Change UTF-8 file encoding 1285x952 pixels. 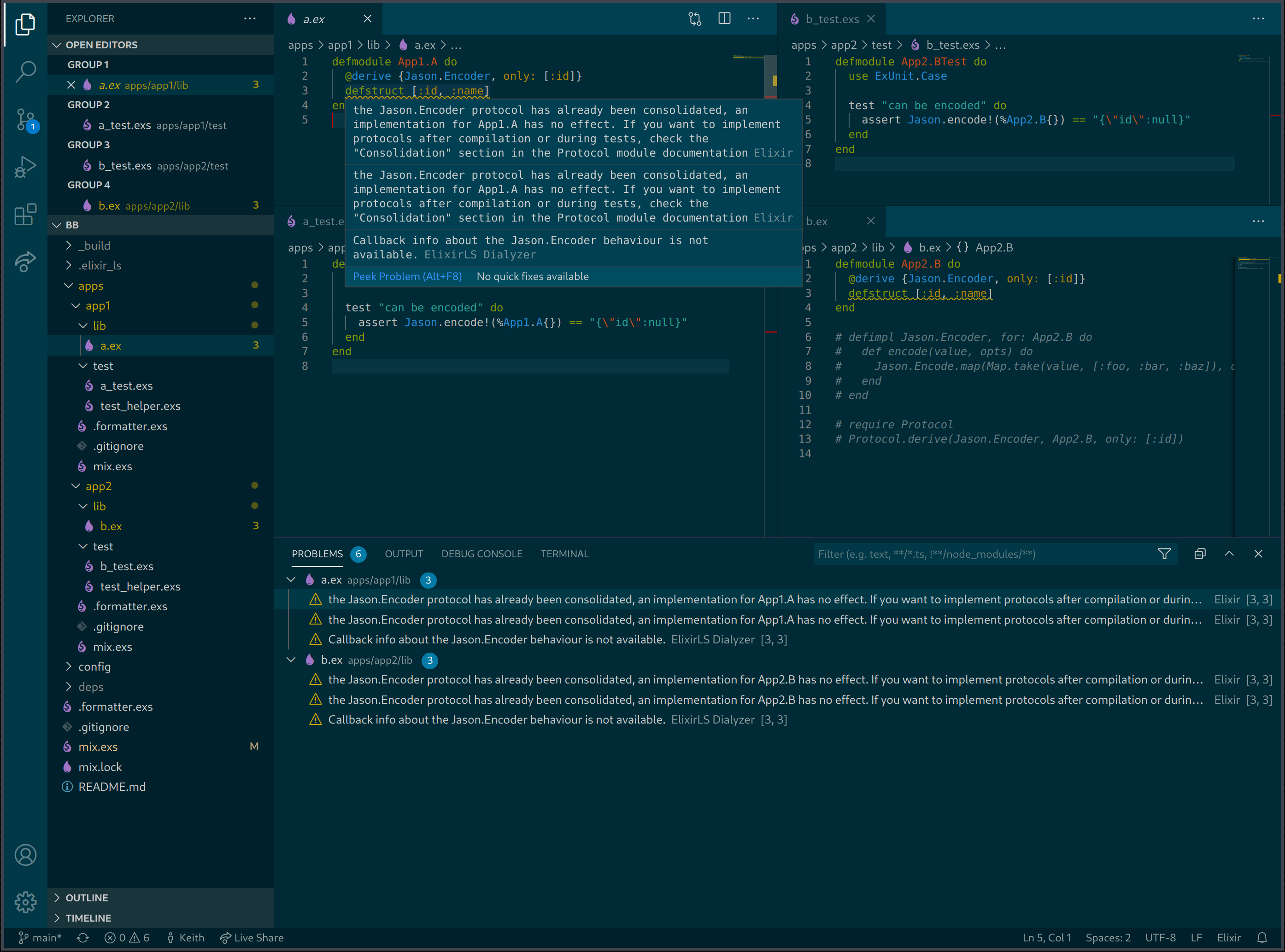[x=1160, y=938]
